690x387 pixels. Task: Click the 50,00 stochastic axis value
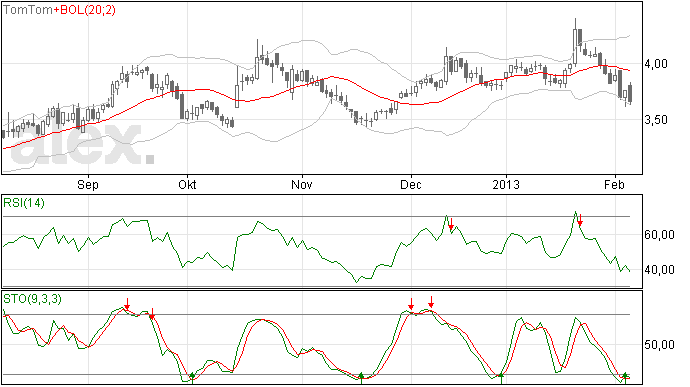(x=659, y=345)
